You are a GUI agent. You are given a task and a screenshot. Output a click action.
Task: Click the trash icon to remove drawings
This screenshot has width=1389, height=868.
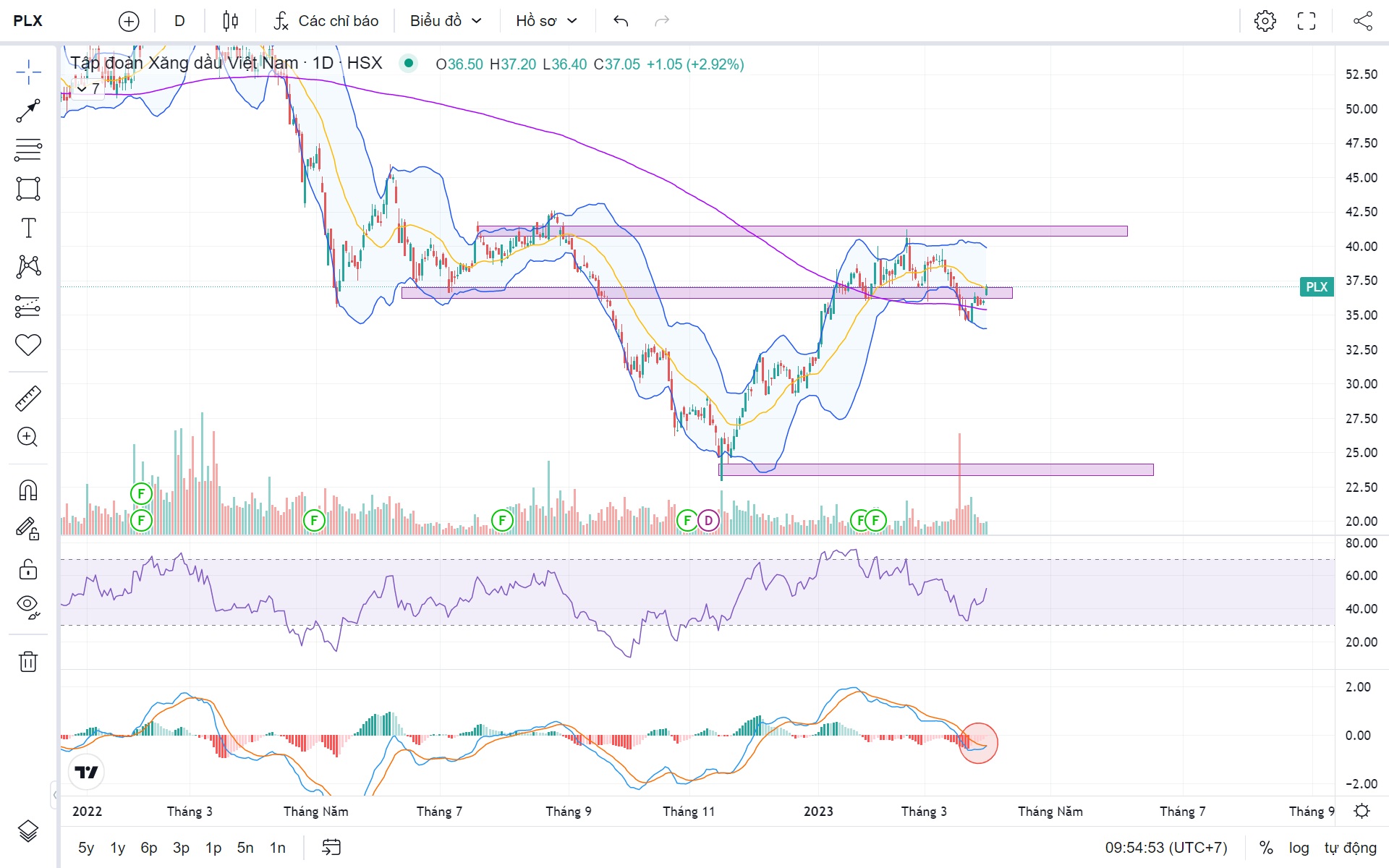click(x=28, y=661)
